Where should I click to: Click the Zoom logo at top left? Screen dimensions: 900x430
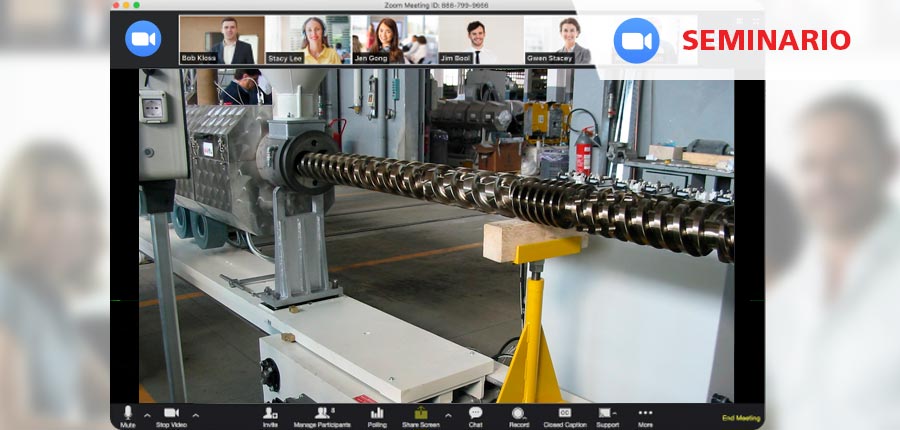tap(143, 39)
